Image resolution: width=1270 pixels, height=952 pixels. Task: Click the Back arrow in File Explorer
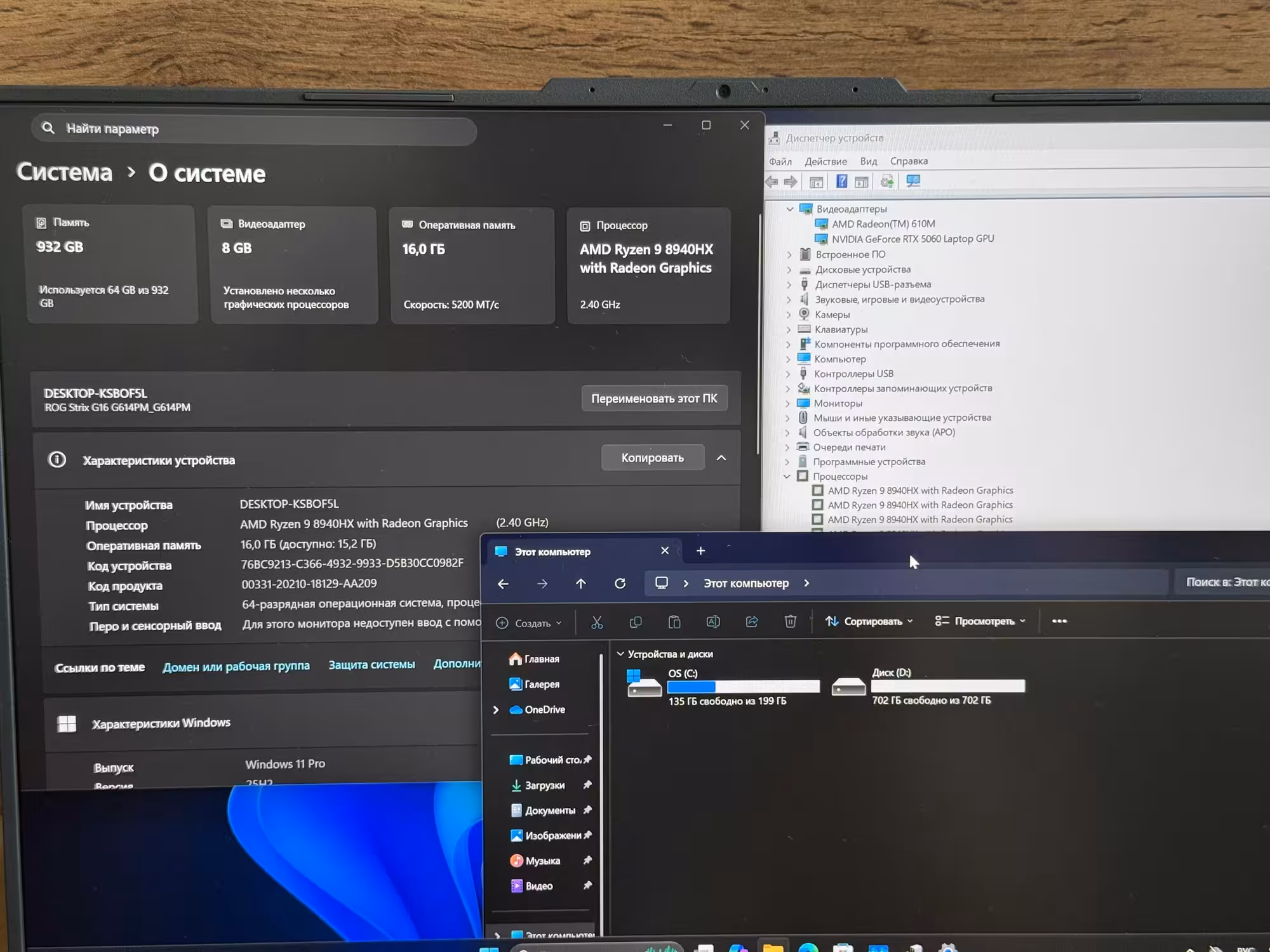point(503,584)
